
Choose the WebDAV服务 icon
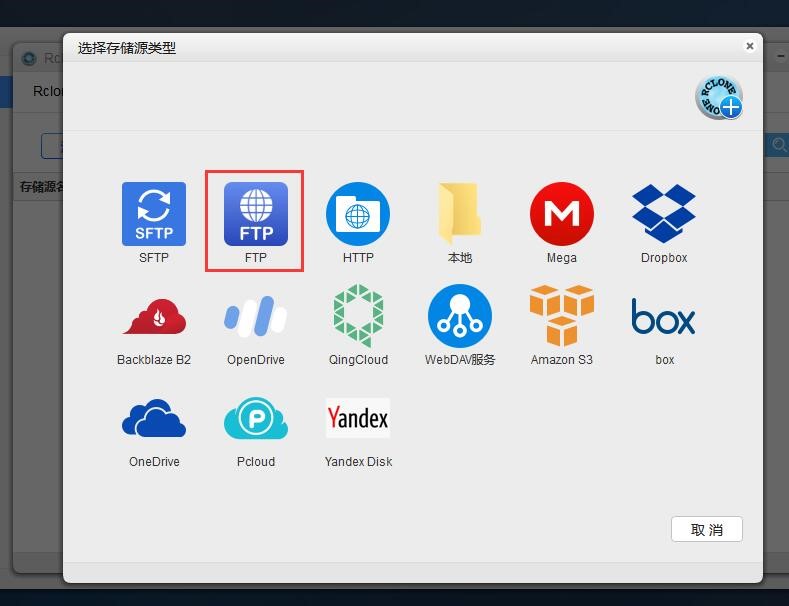pyautogui.click(x=459, y=316)
